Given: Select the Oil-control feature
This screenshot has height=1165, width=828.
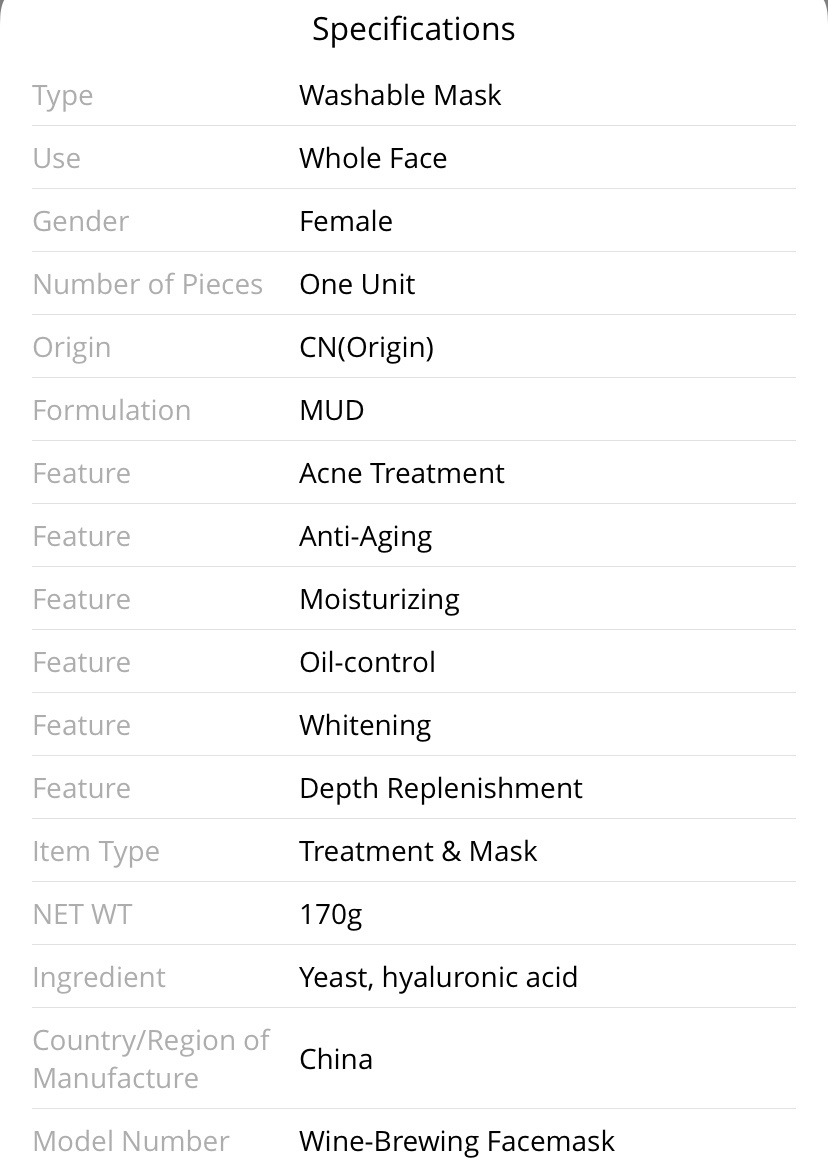Looking at the screenshot, I should (367, 662).
